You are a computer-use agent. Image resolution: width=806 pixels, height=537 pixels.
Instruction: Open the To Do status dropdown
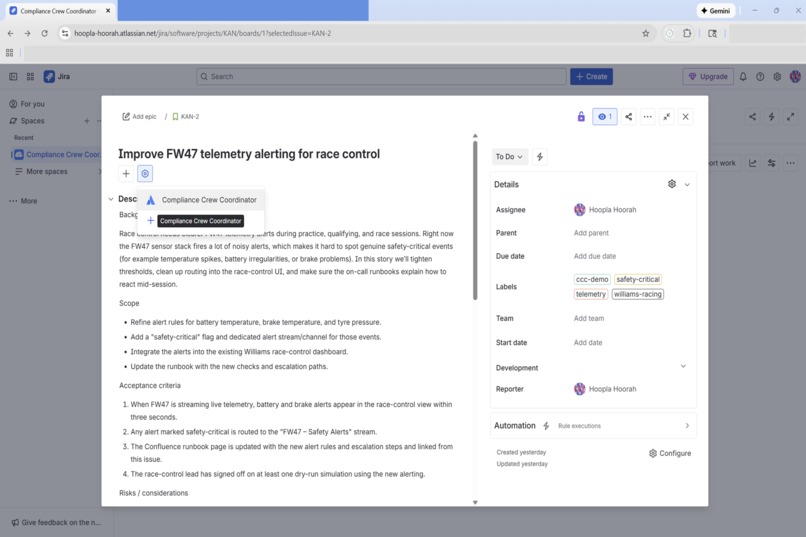coord(509,157)
